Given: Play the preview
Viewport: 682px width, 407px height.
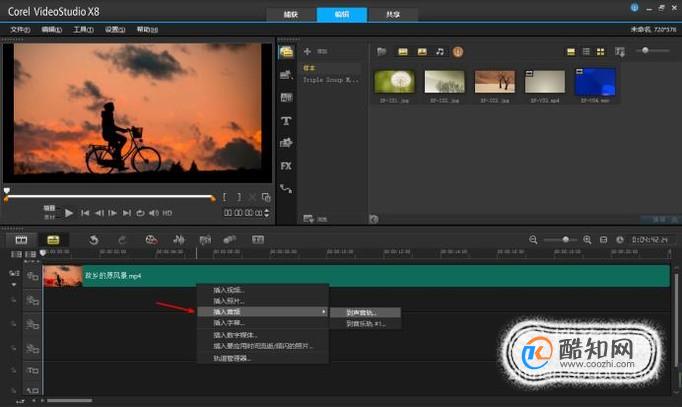Looking at the screenshot, I should (69, 213).
